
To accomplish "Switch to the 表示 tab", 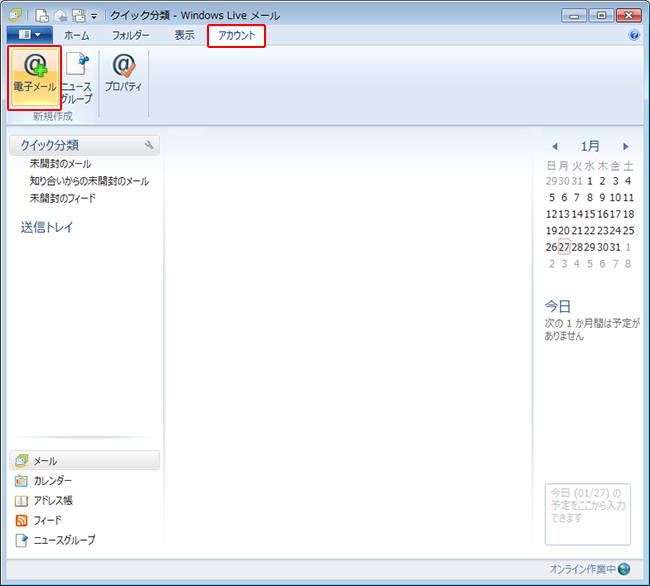I will [184, 36].
